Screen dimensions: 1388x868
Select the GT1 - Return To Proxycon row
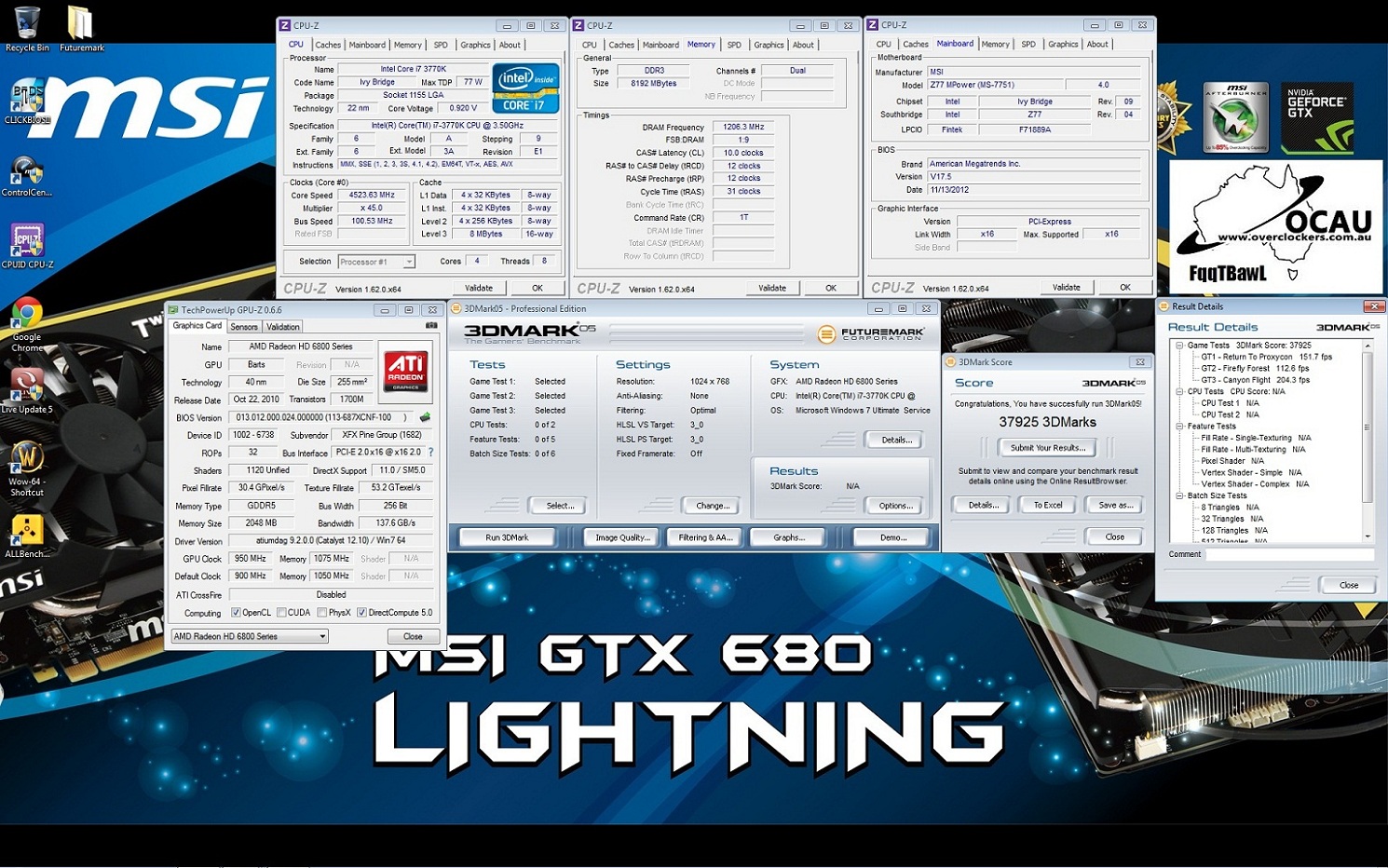[1266, 357]
